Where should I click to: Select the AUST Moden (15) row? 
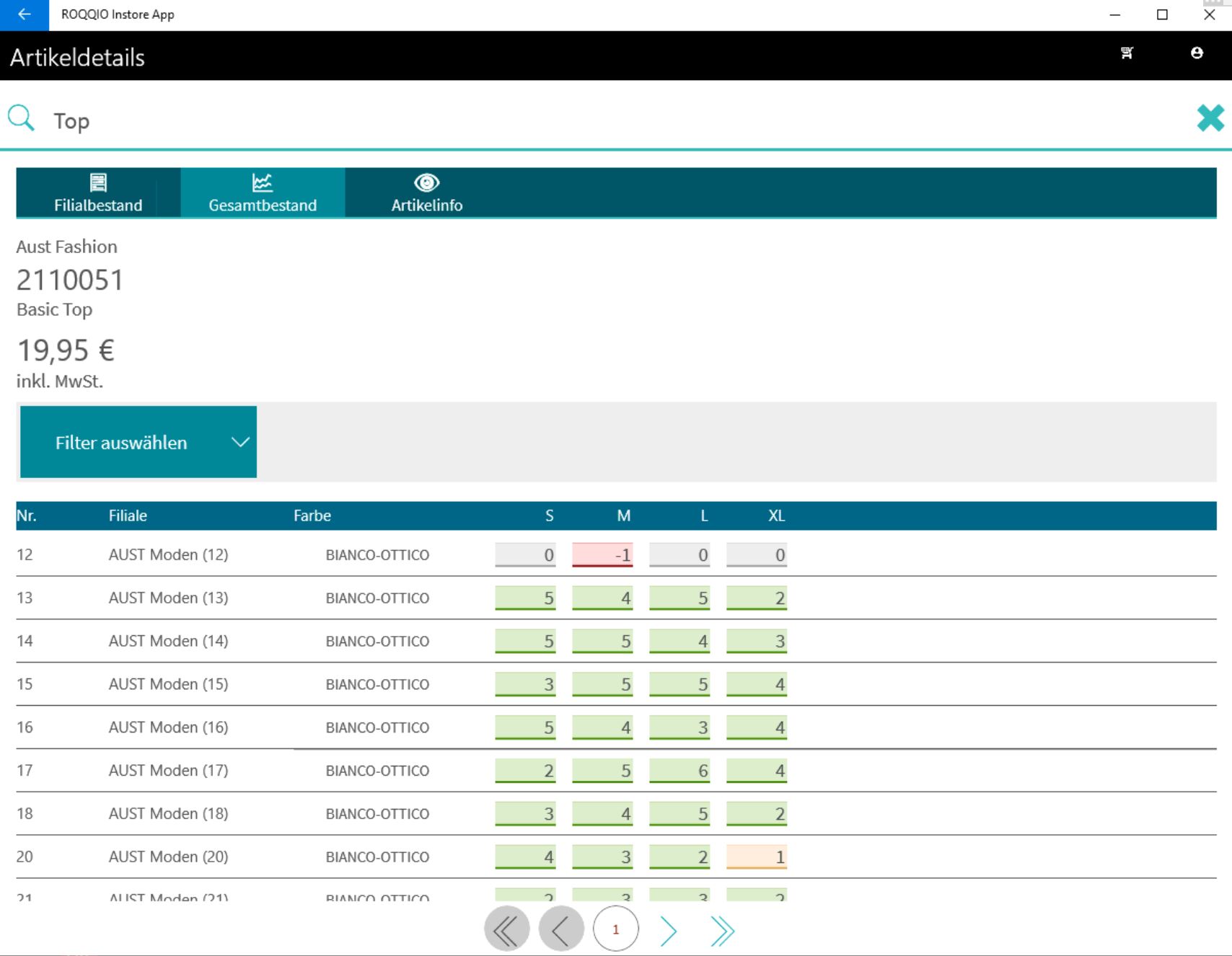point(168,684)
